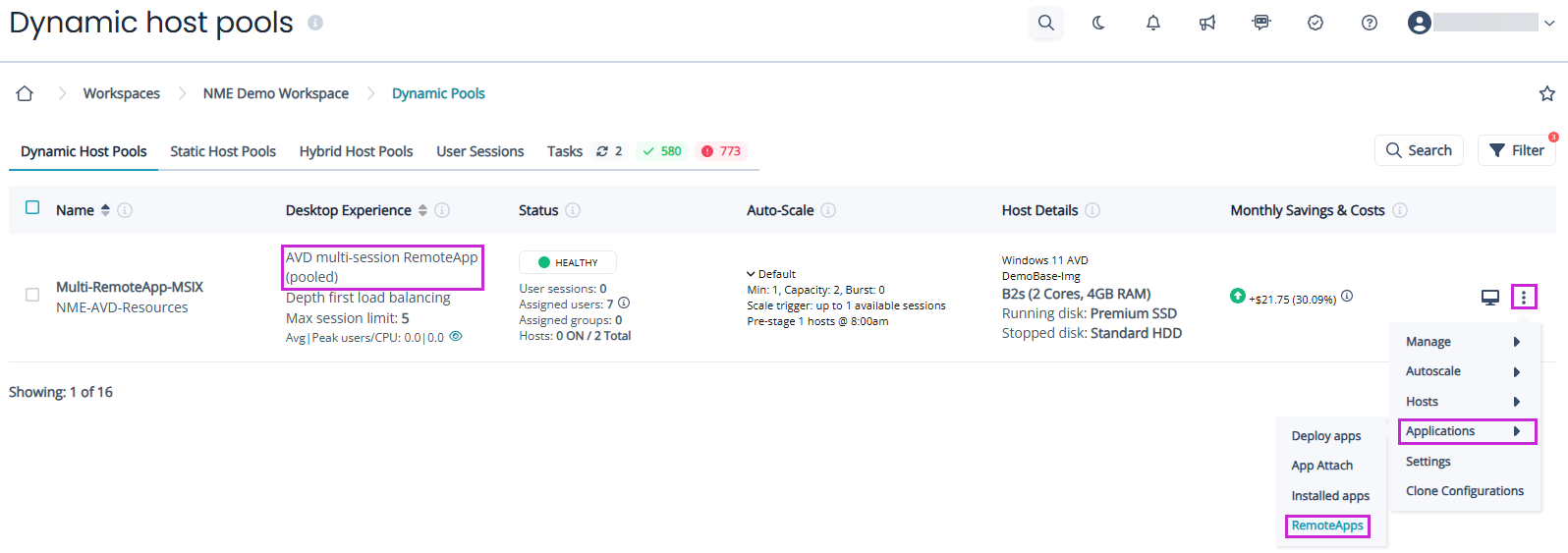Click the desktop monitor icon in row
Viewport: 1568px width, 553px height.
pyautogui.click(x=1489, y=297)
